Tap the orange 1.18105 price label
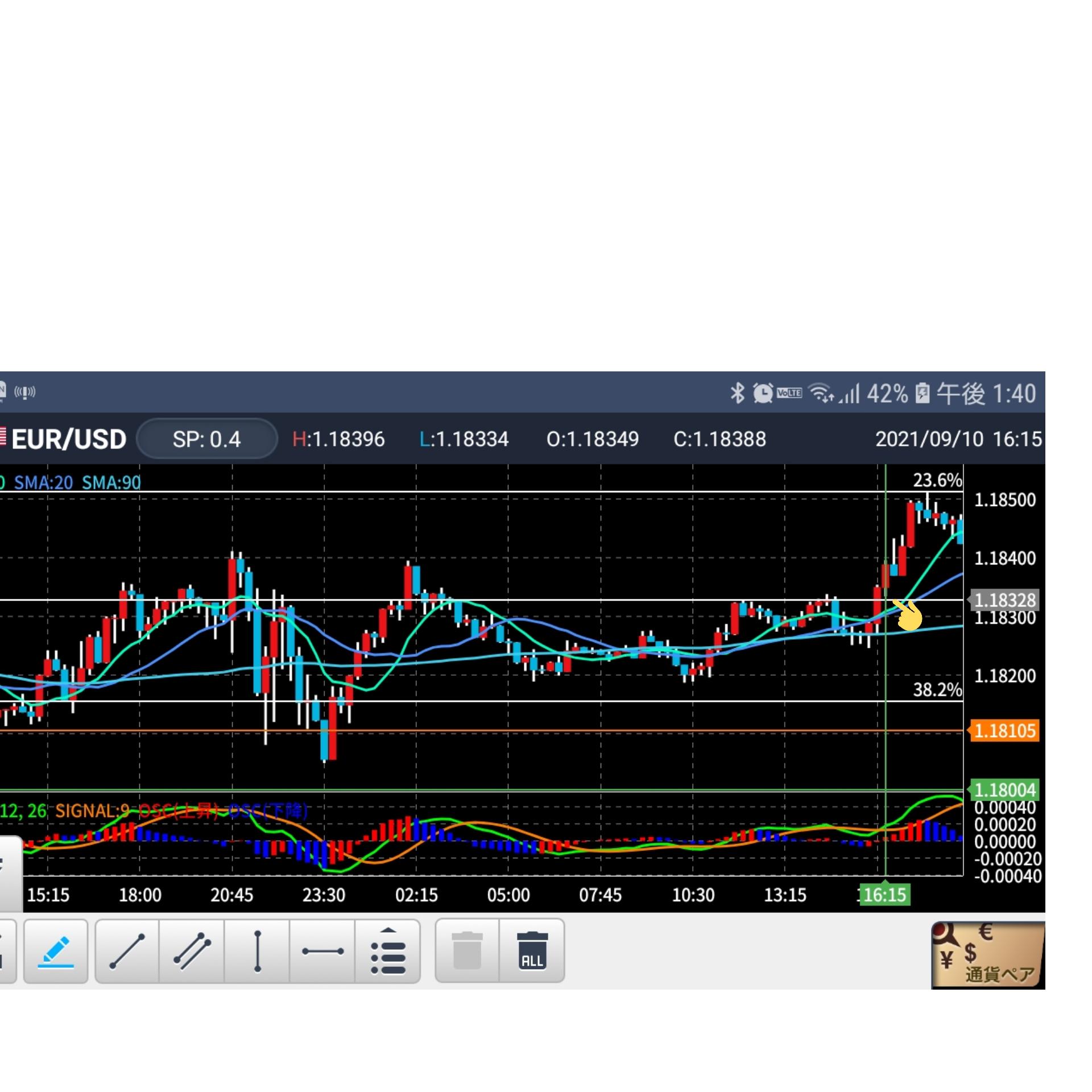Screen dimensions: 1092x1092 [1005, 731]
